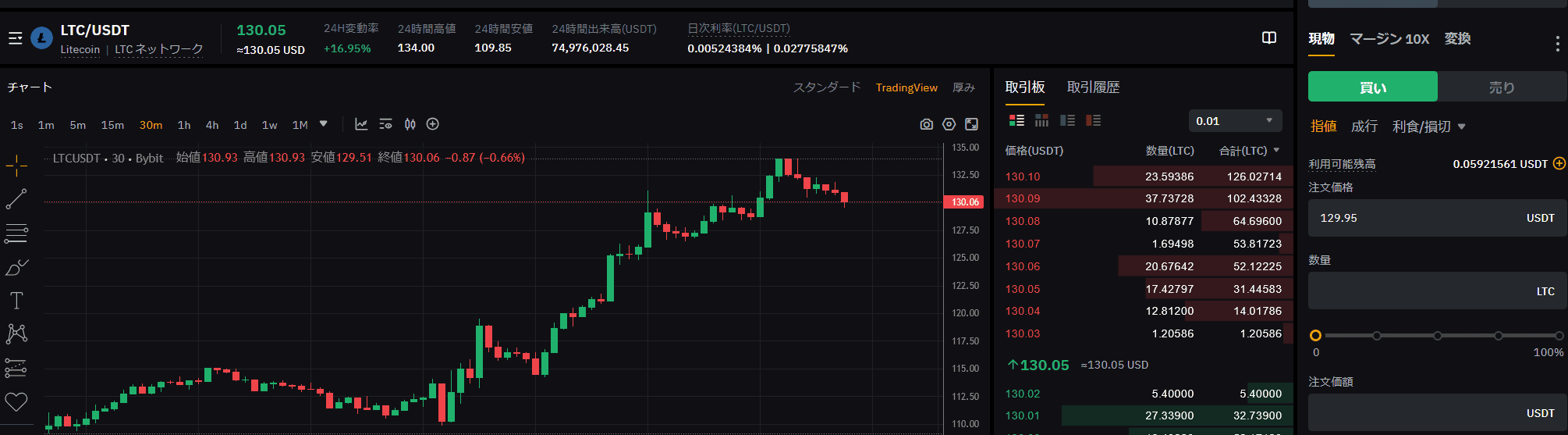Click the deposit plus icon beside available balance
1568x435 pixels.
coord(1559,164)
